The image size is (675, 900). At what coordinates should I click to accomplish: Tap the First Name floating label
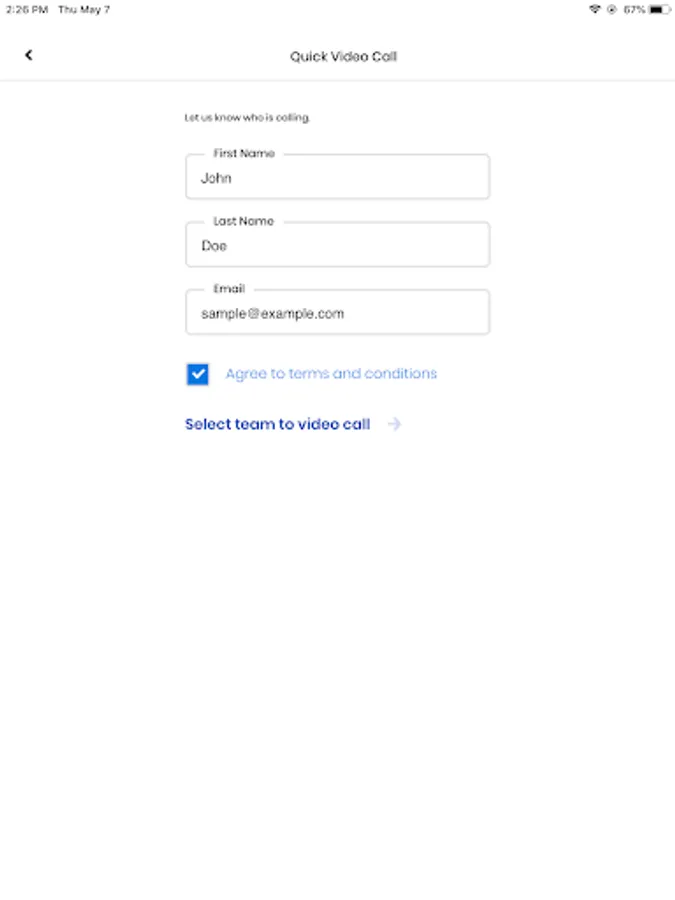[x=244, y=153]
